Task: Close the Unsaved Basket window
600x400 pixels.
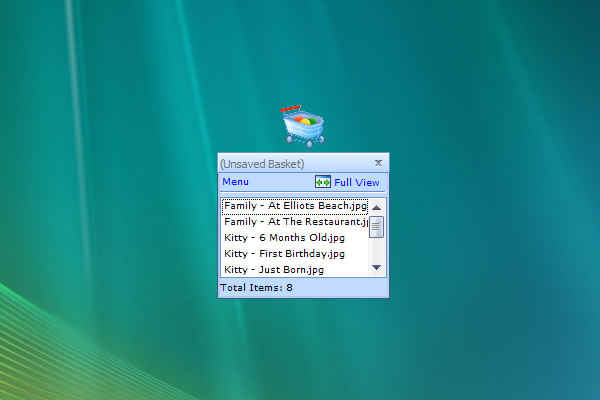Action: point(378,163)
